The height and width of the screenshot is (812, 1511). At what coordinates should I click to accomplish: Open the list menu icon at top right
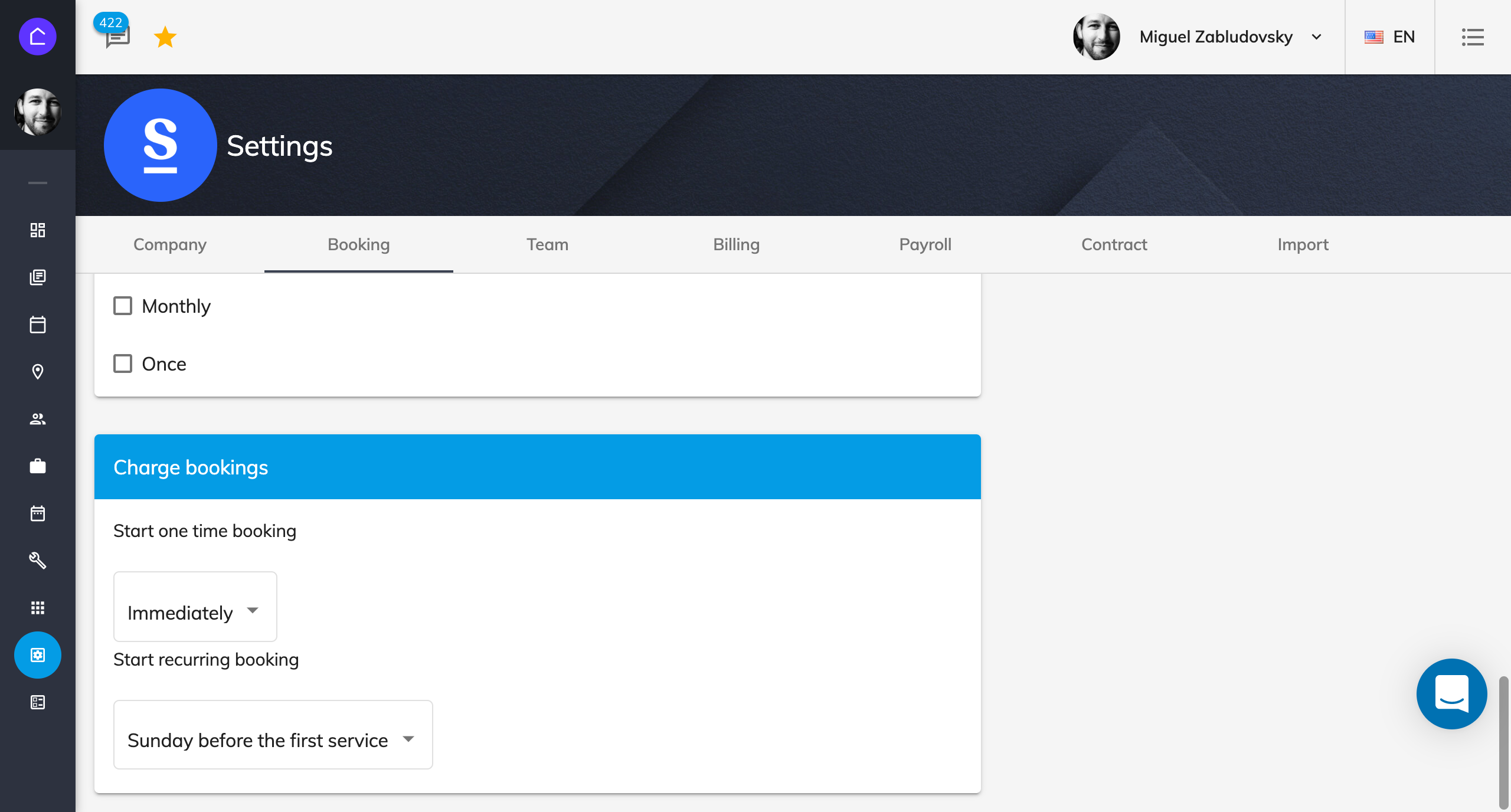tap(1473, 37)
